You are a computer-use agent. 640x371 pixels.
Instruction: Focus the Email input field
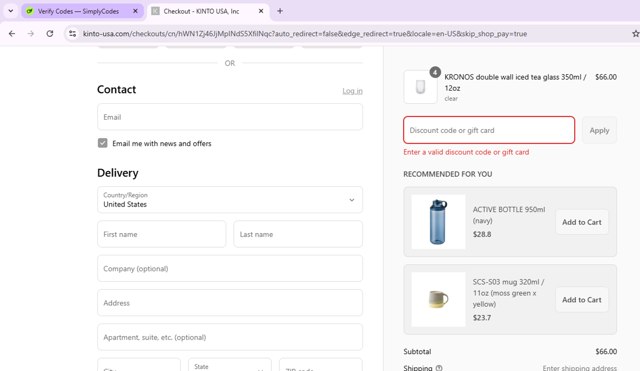pyautogui.click(x=230, y=117)
